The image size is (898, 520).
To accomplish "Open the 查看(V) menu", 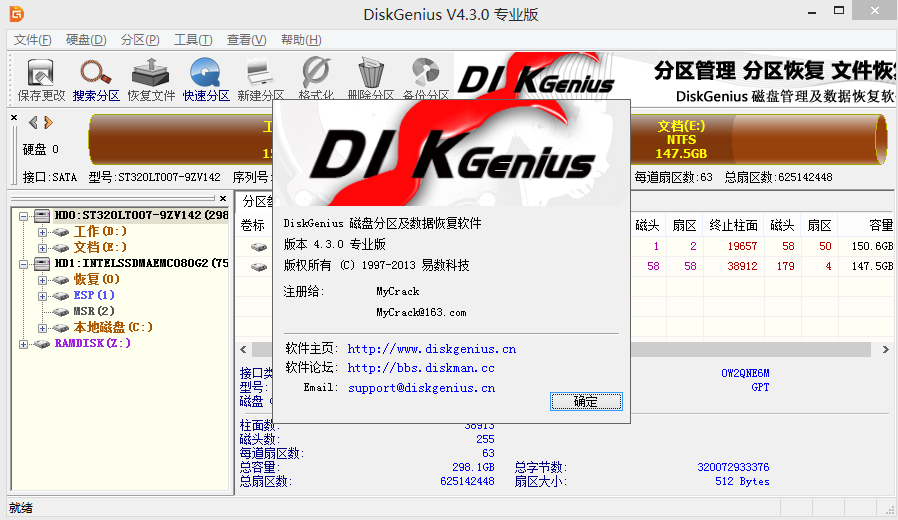I will pos(246,40).
